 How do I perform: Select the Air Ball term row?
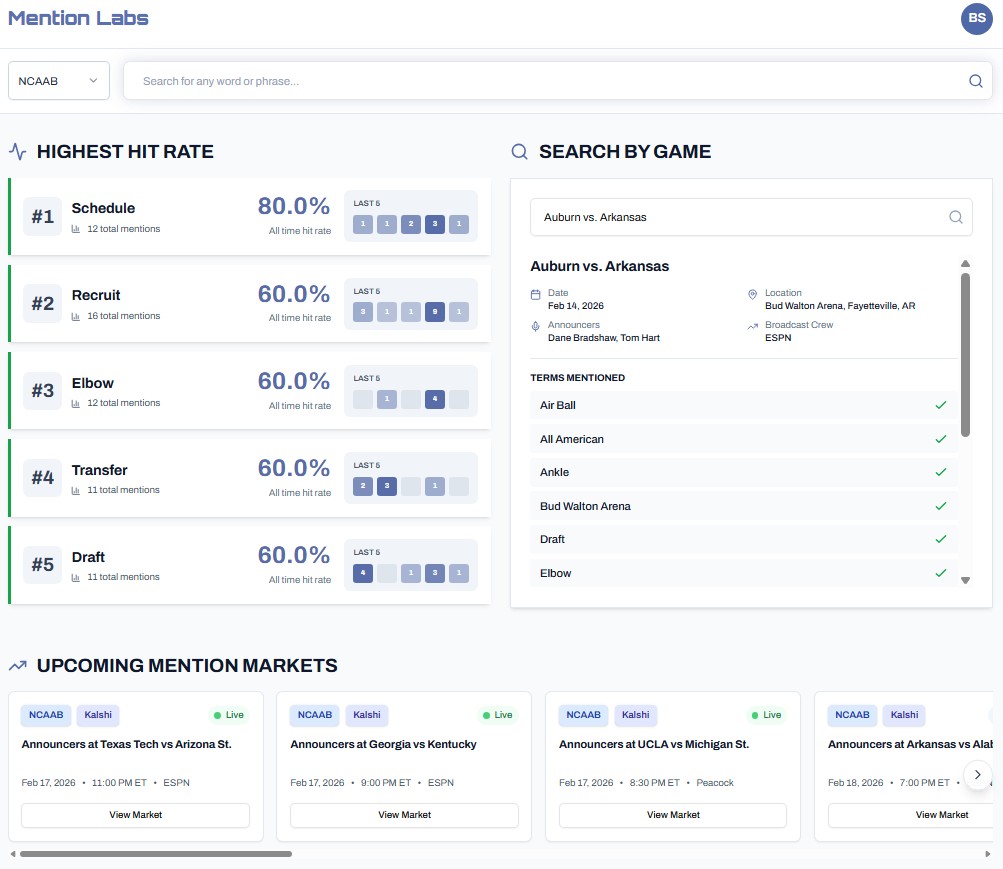743,405
